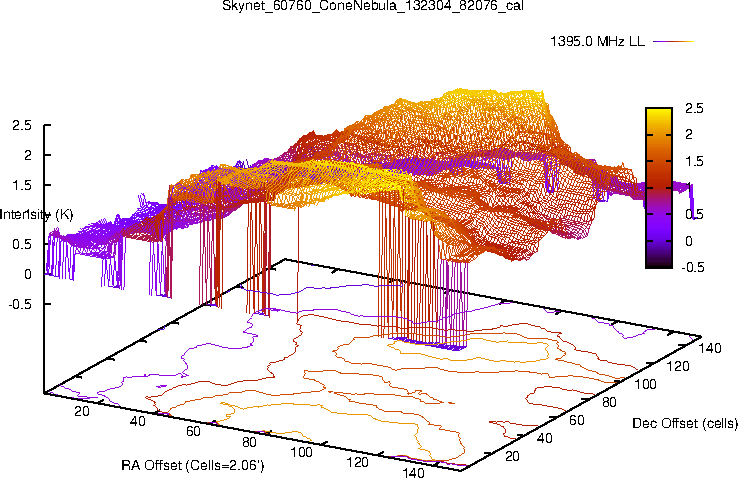Click the 100 tick on the RA Offset axis

[x=301, y=452]
